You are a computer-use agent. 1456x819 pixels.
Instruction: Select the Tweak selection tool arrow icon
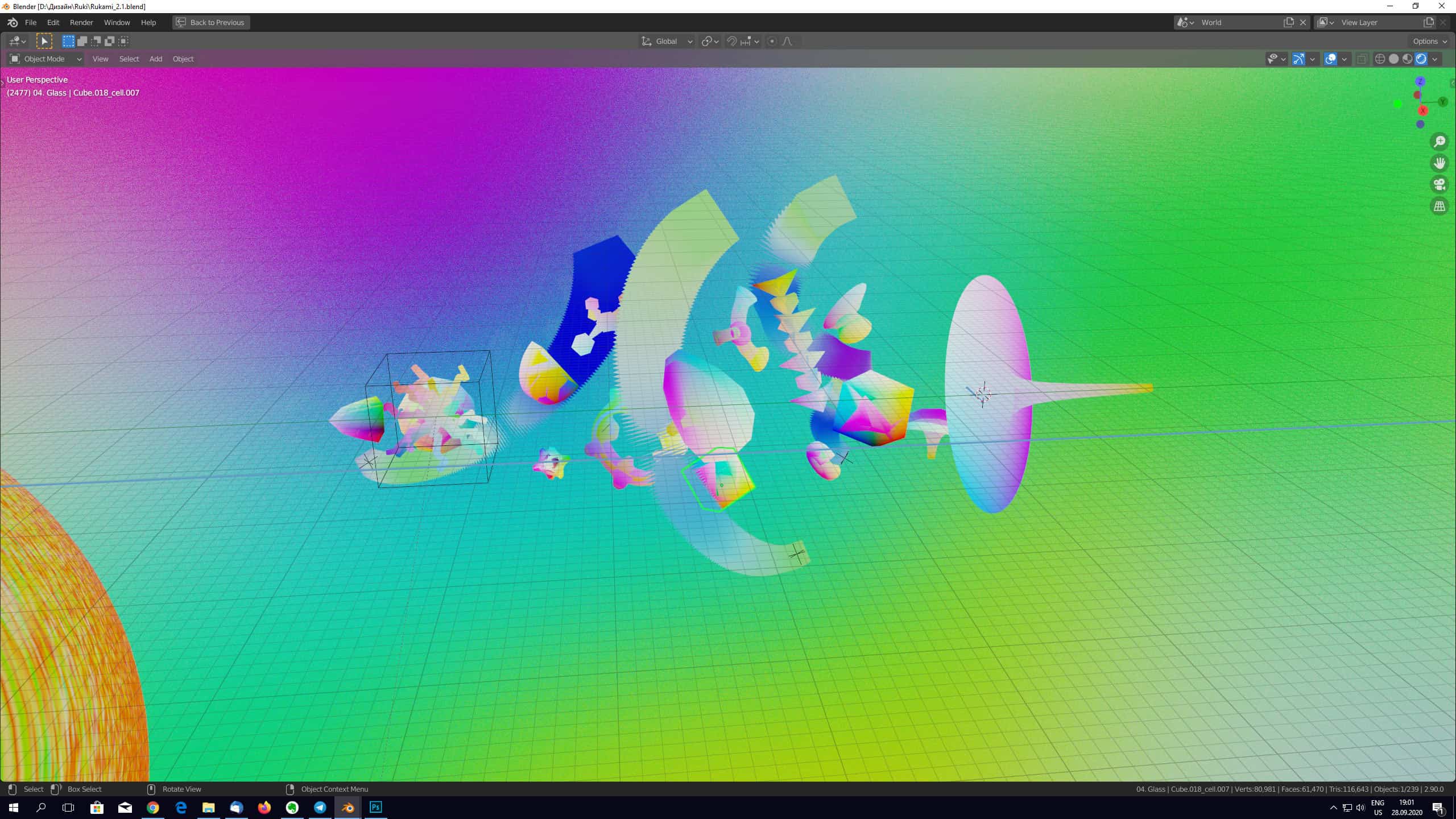coord(44,41)
